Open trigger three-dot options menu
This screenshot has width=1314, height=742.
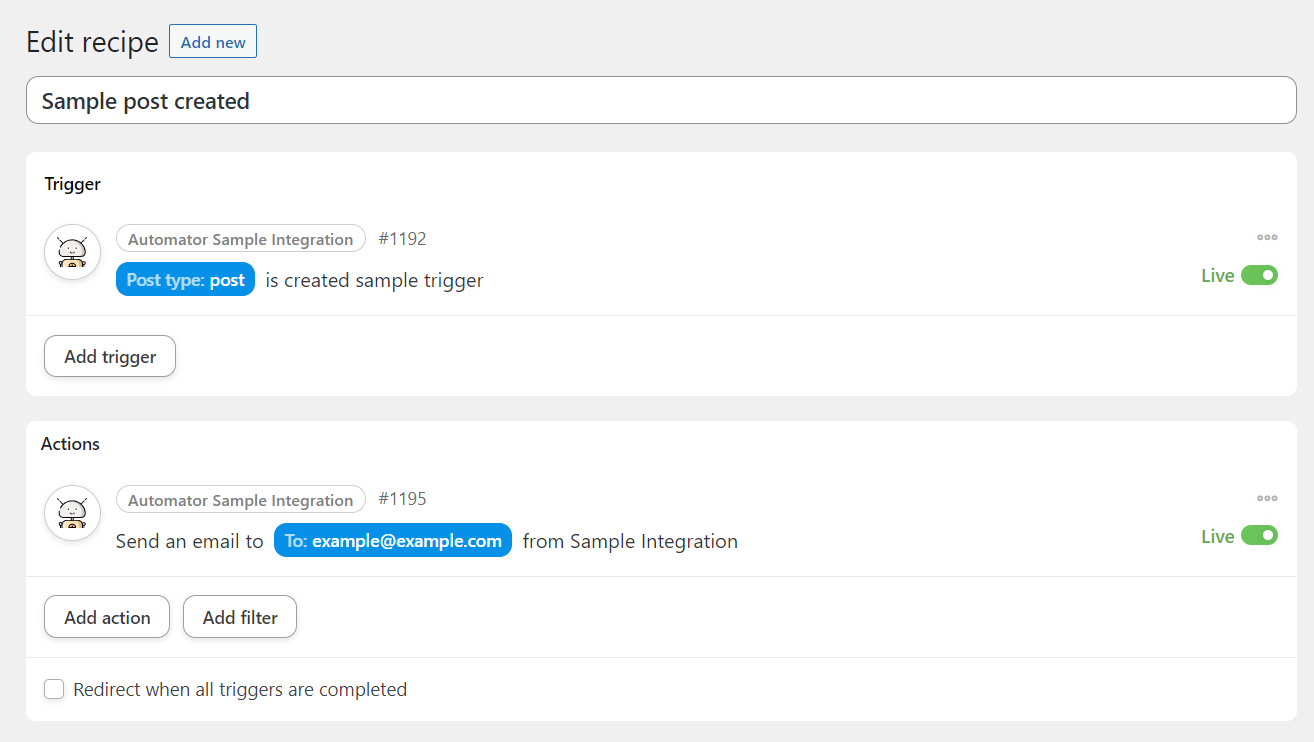tap(1267, 238)
